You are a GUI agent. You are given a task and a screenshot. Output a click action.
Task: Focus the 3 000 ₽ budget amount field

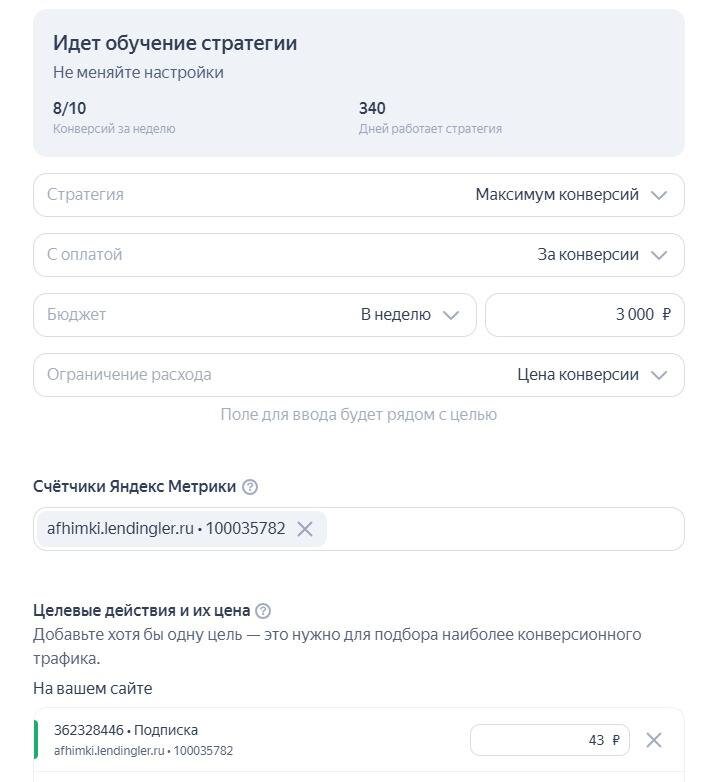click(584, 315)
